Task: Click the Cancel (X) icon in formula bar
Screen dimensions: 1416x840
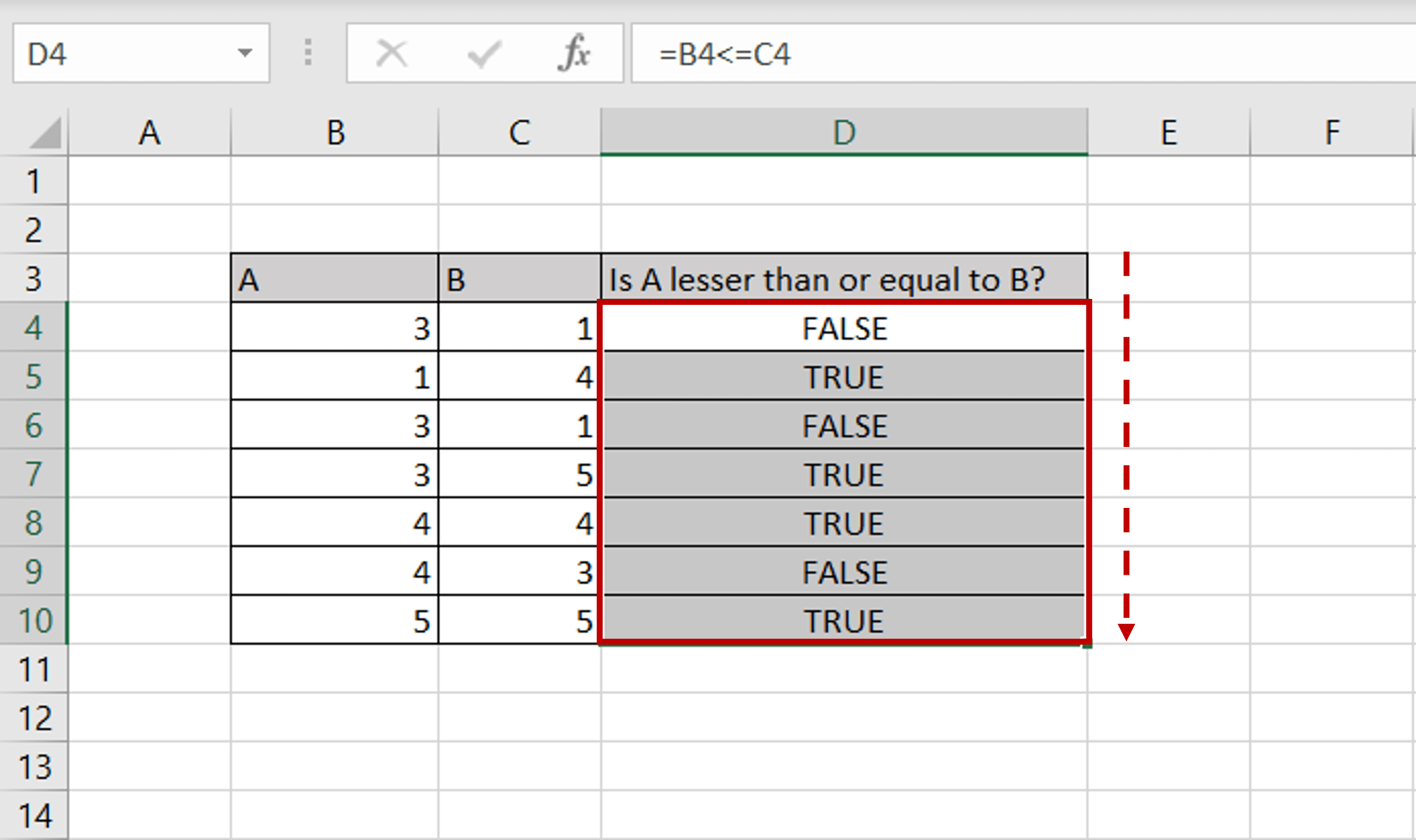Action: coord(392,54)
